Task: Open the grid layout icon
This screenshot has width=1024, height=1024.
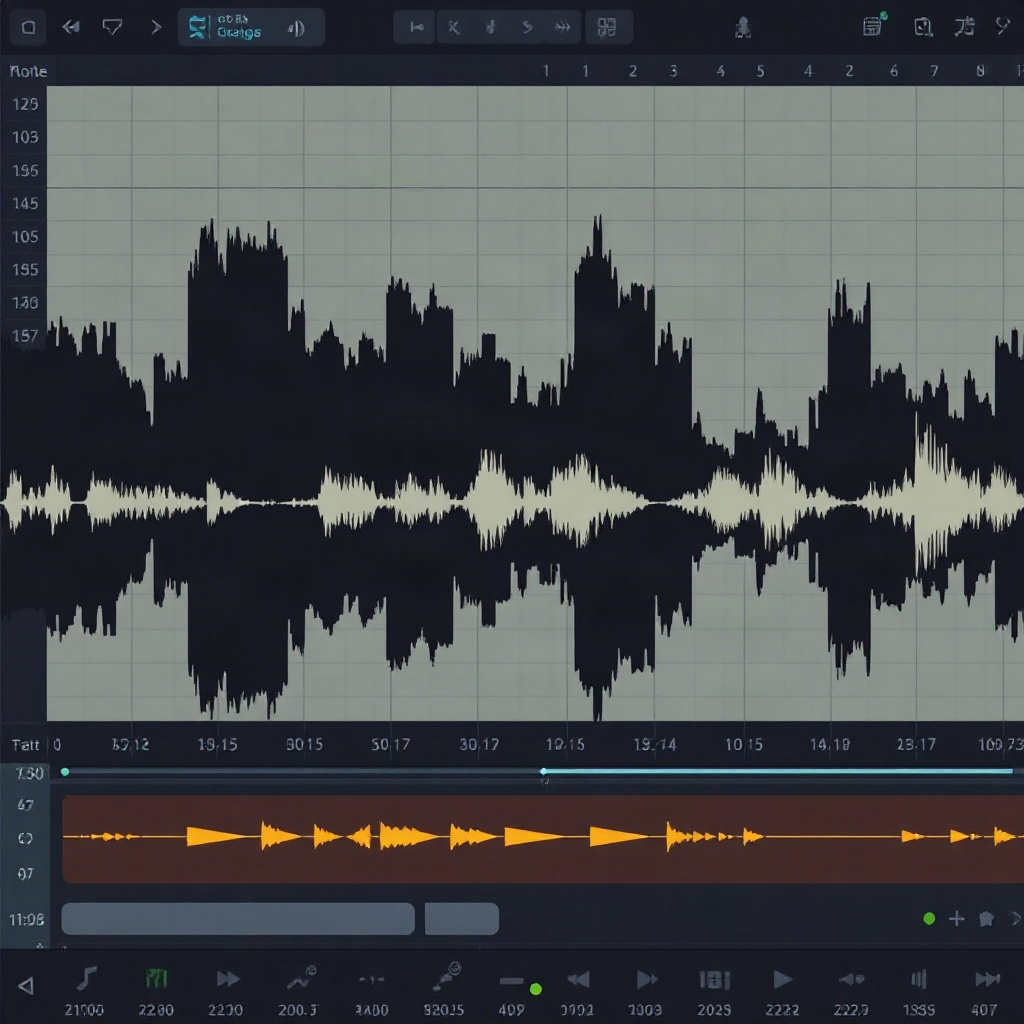Action: 607,27
